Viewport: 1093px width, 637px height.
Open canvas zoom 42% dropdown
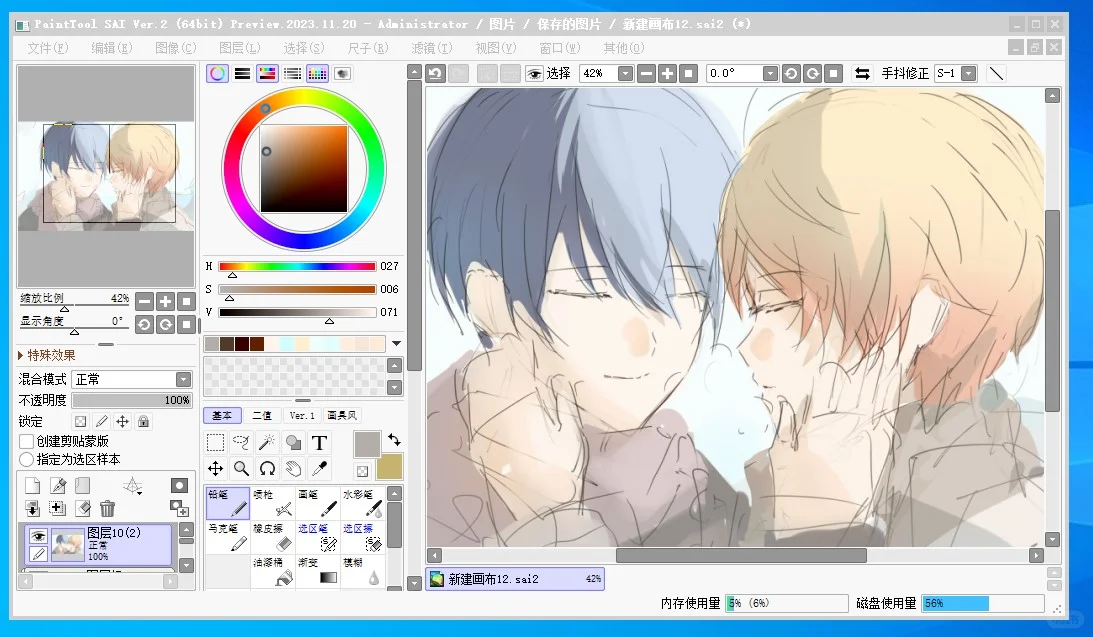coord(625,73)
